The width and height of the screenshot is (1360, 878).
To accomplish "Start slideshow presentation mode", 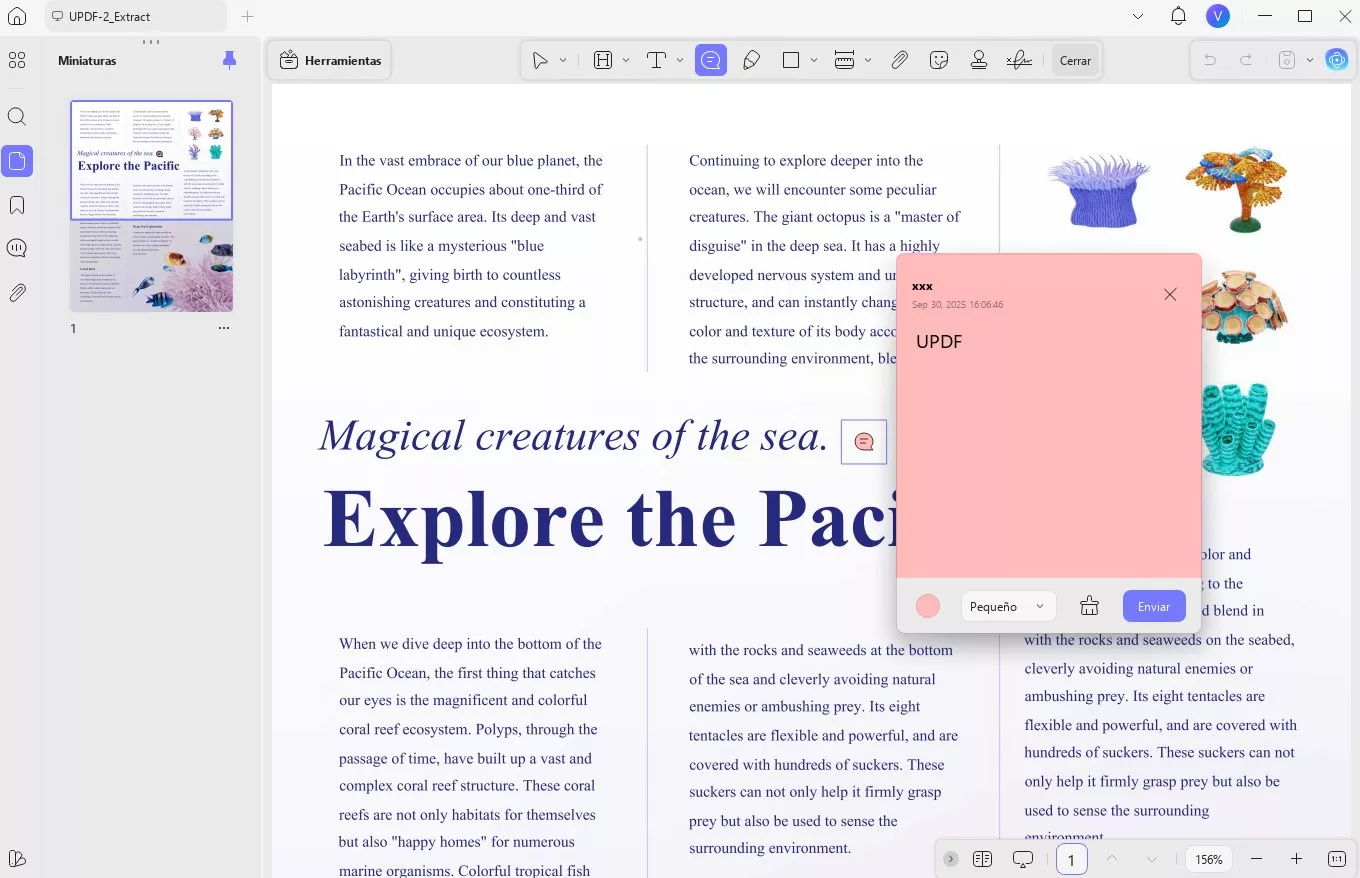I will click(x=1023, y=859).
